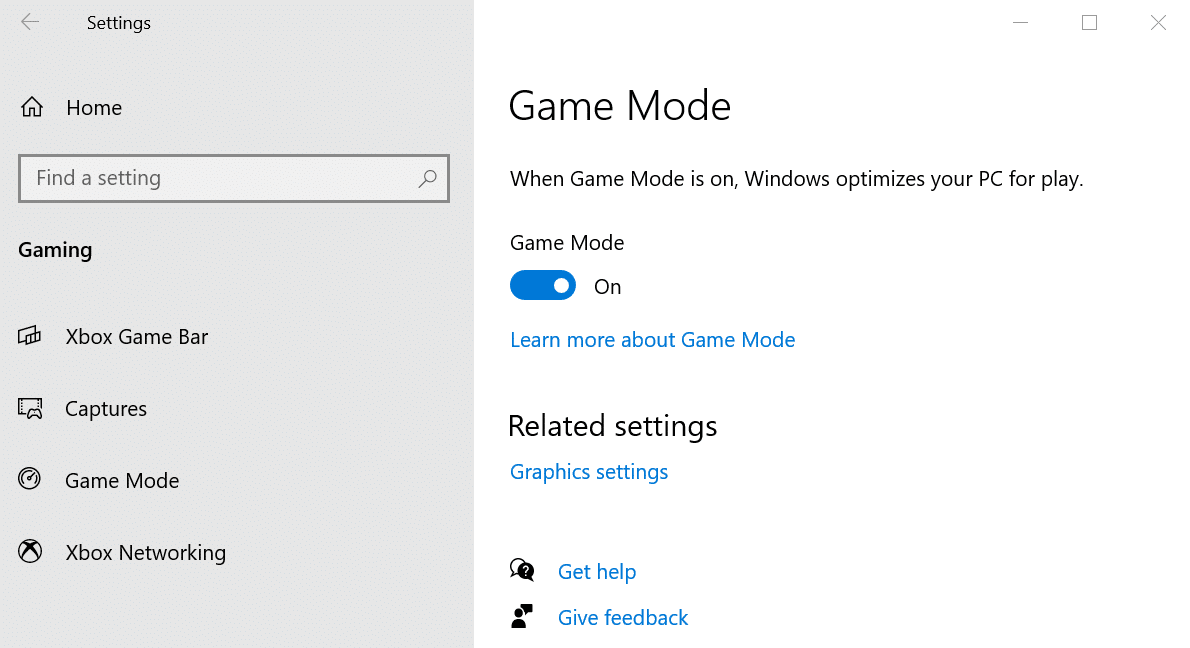The width and height of the screenshot is (1190, 648).
Task: Go to Settings Home
Action: [94, 108]
